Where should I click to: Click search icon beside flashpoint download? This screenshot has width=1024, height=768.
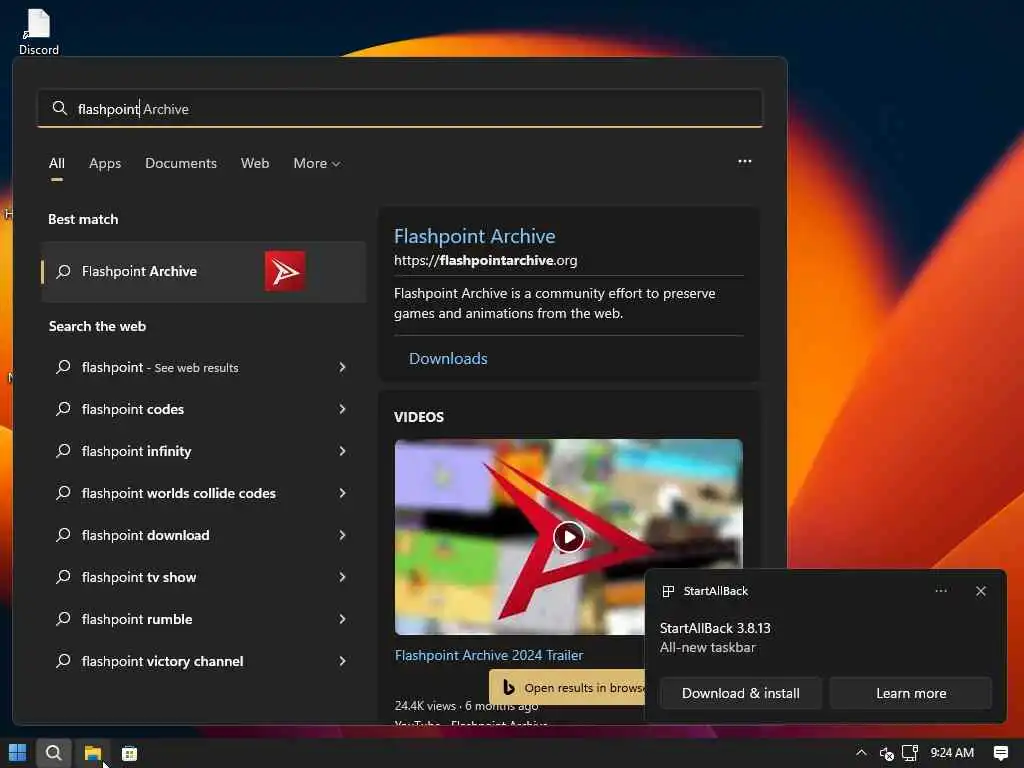tap(63, 535)
